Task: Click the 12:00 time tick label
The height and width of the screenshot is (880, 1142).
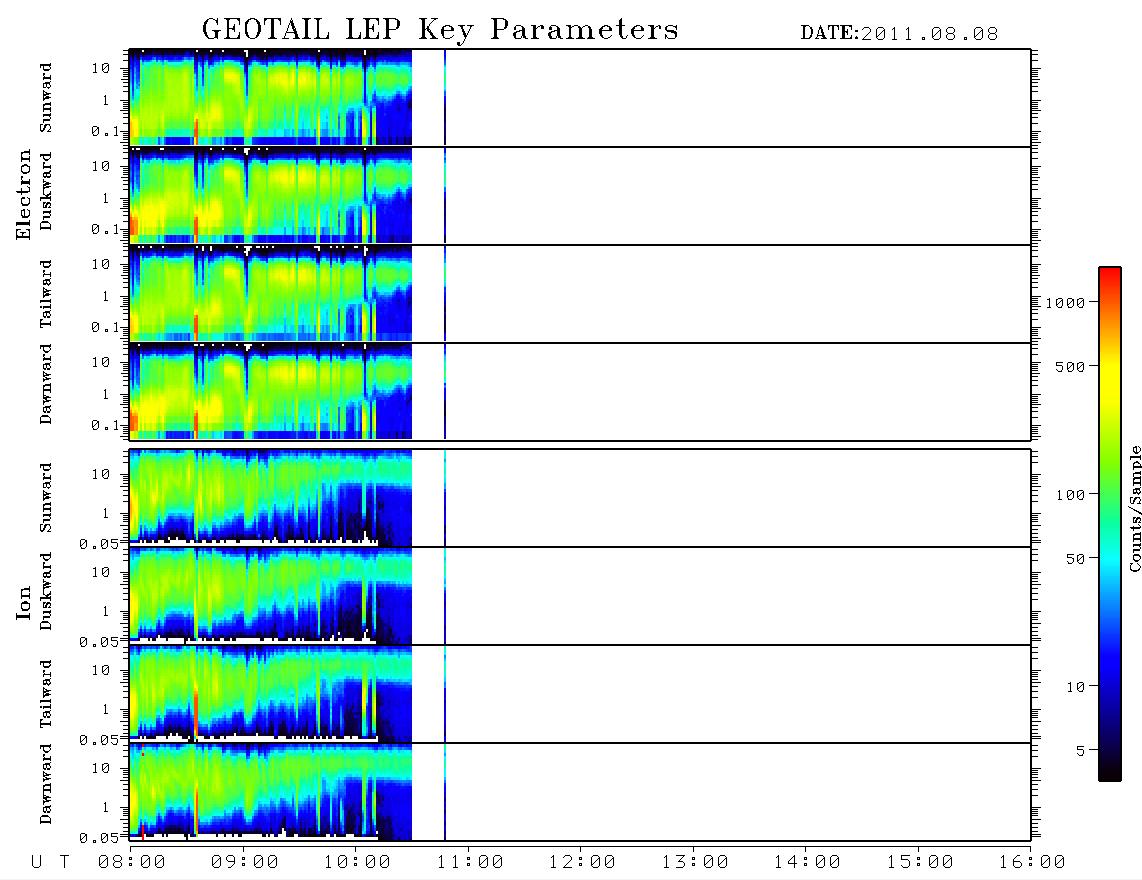Action: pyautogui.click(x=581, y=863)
